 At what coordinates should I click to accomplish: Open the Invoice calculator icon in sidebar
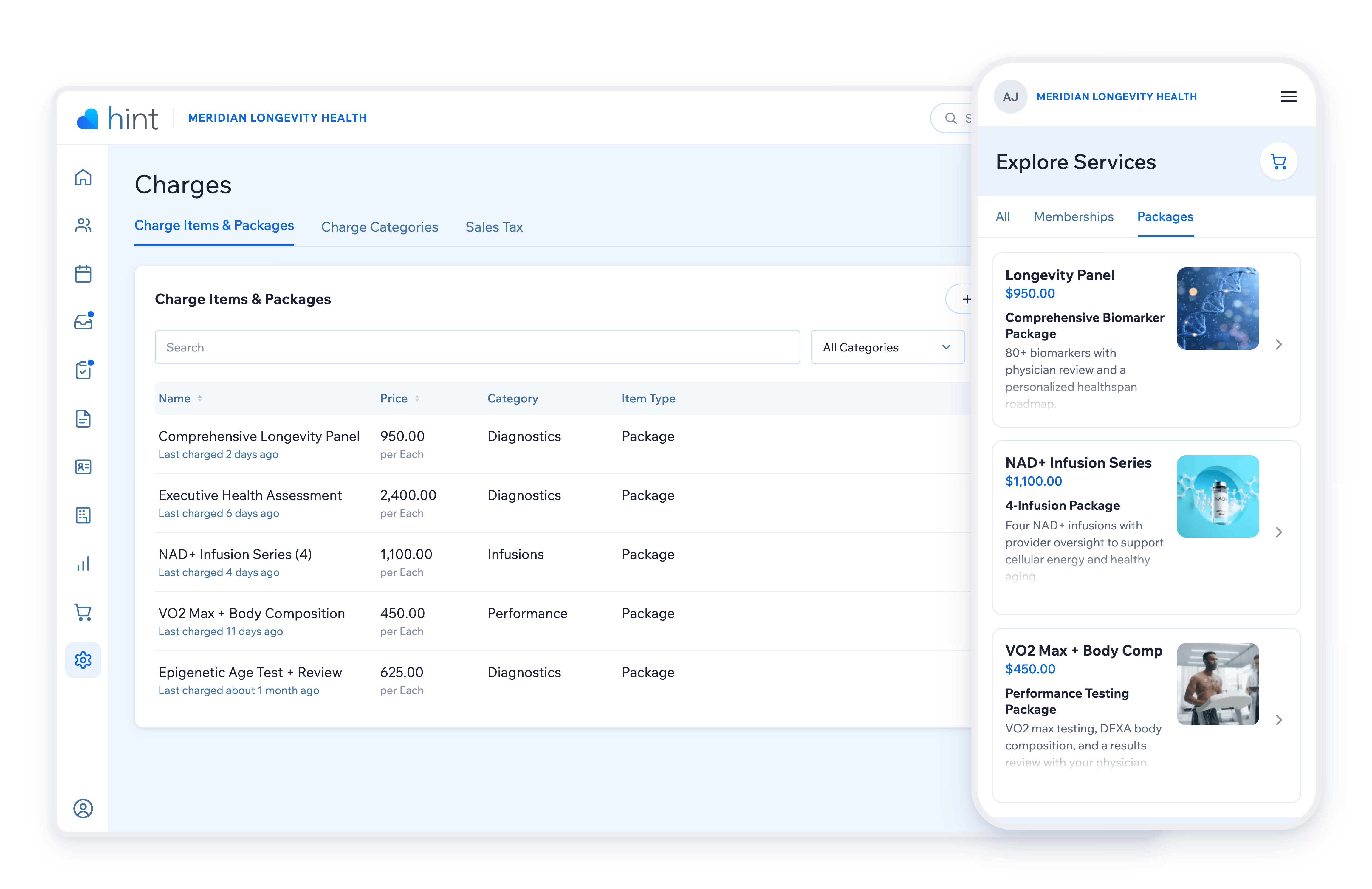[x=83, y=515]
